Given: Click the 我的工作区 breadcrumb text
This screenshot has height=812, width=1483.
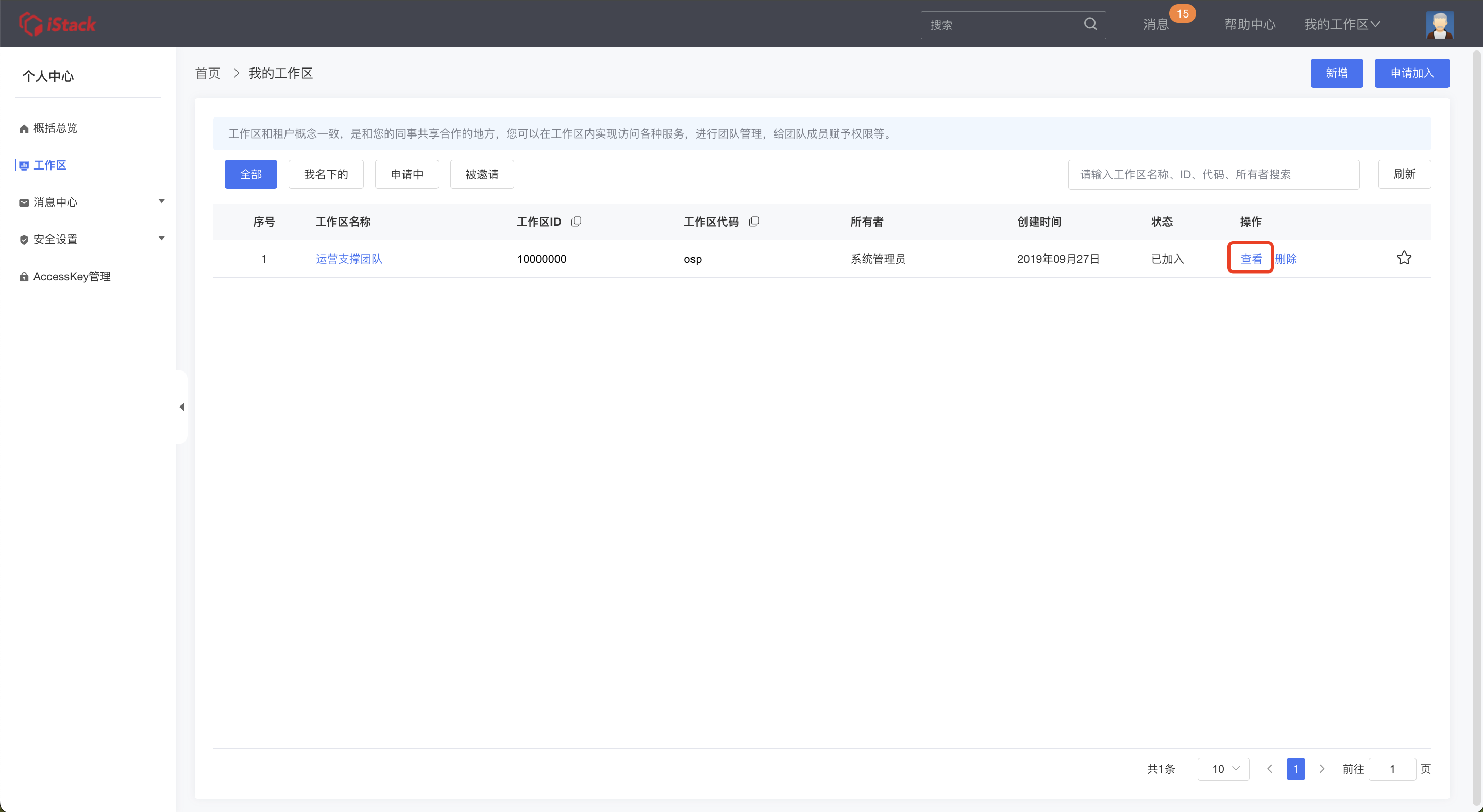Looking at the screenshot, I should click(x=280, y=73).
